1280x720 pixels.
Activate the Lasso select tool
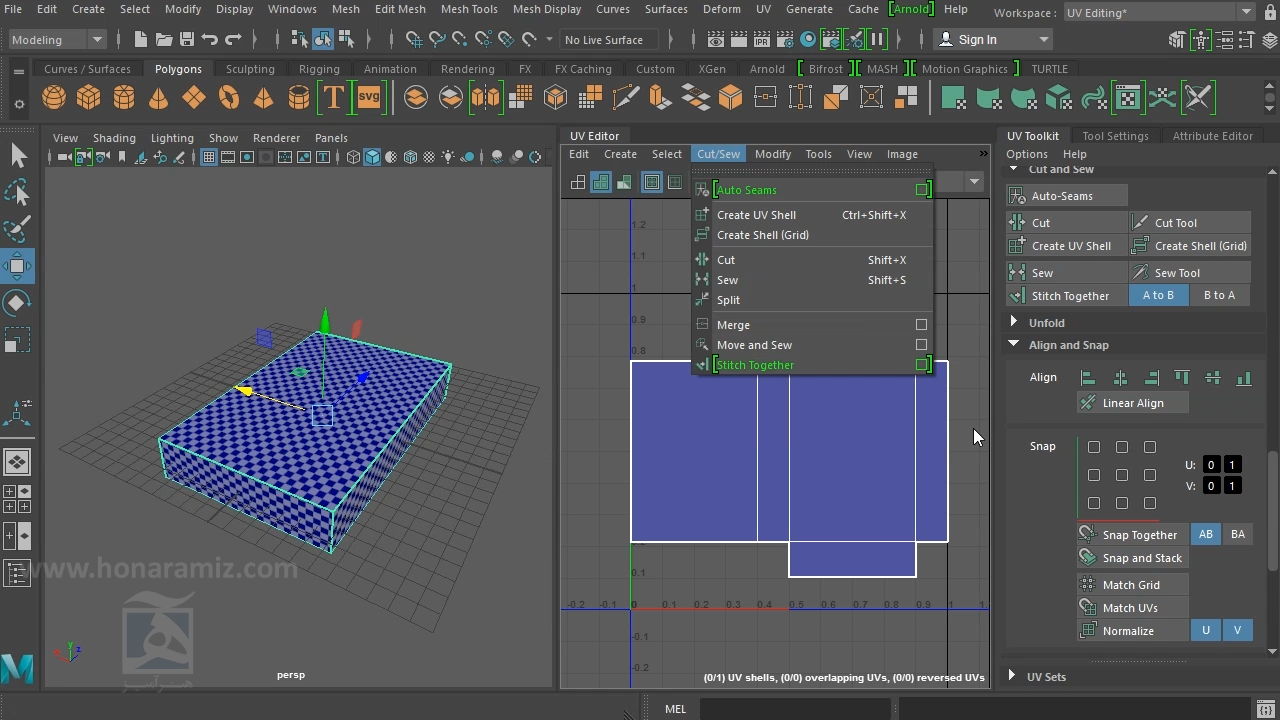click(x=18, y=192)
